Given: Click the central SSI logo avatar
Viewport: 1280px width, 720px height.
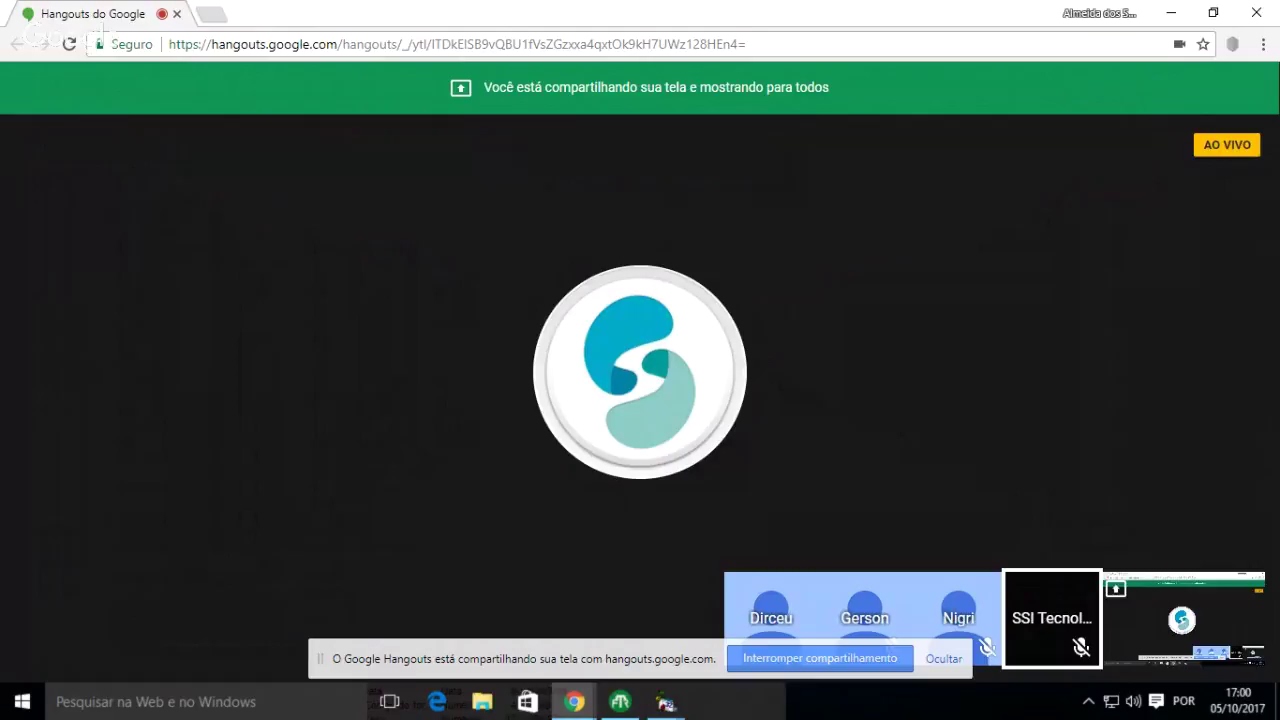Looking at the screenshot, I should 640,372.
